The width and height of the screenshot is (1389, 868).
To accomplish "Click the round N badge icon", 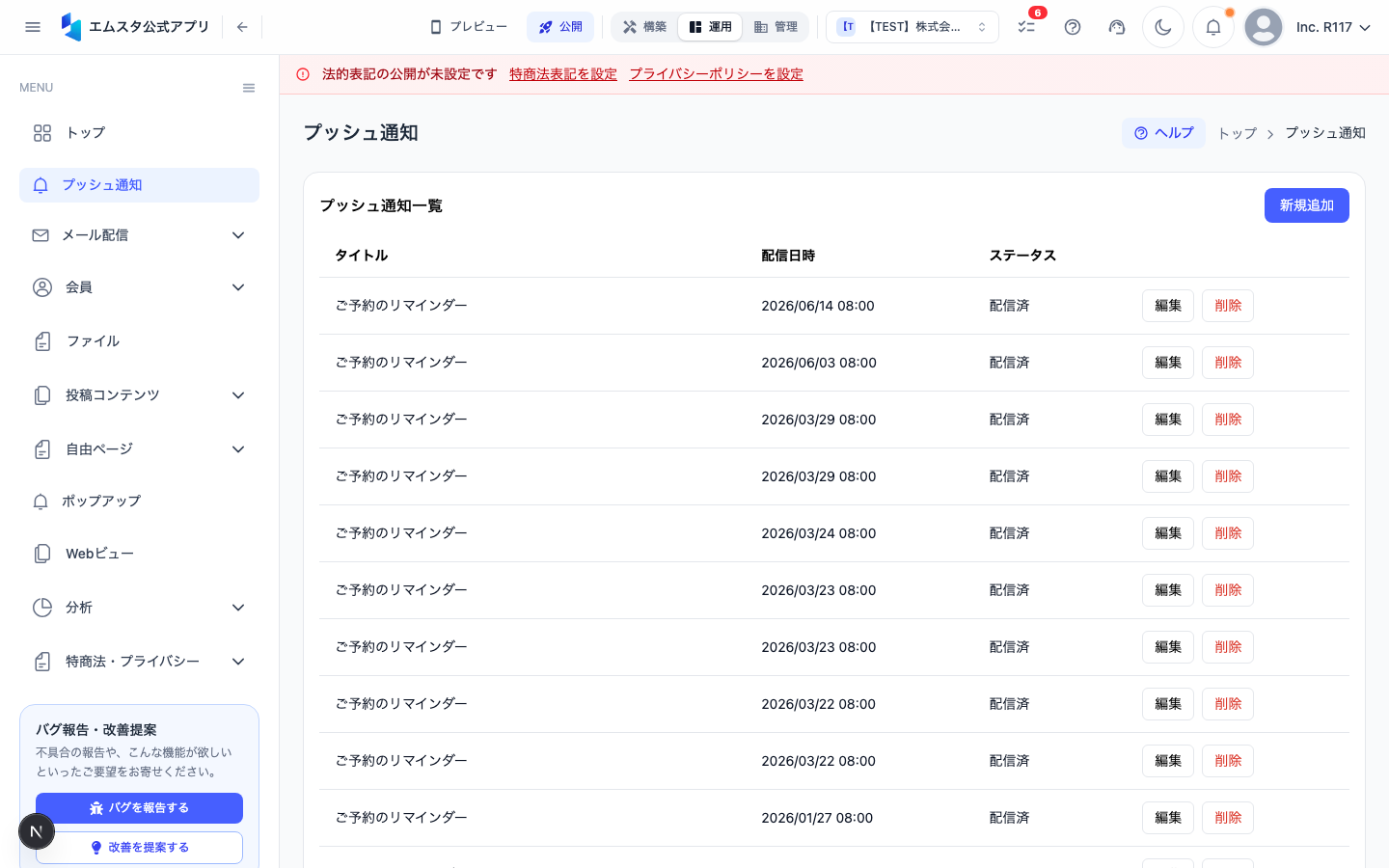I will [x=37, y=831].
